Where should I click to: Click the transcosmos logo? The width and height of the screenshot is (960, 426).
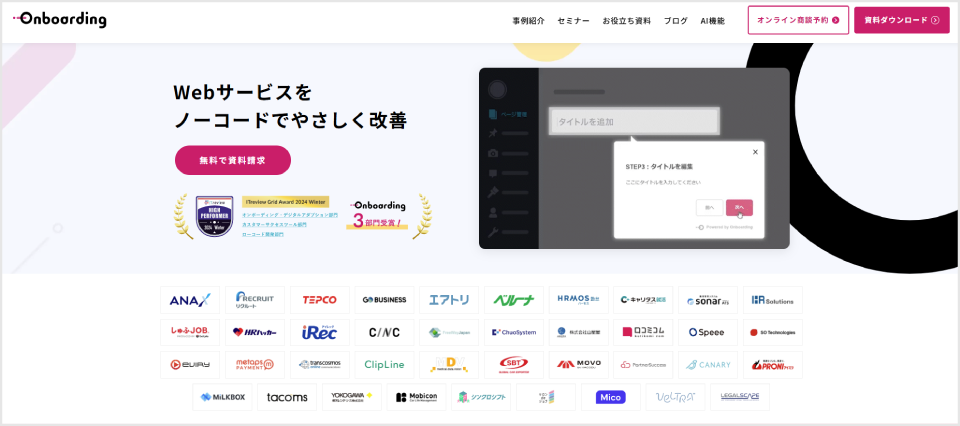pos(320,365)
